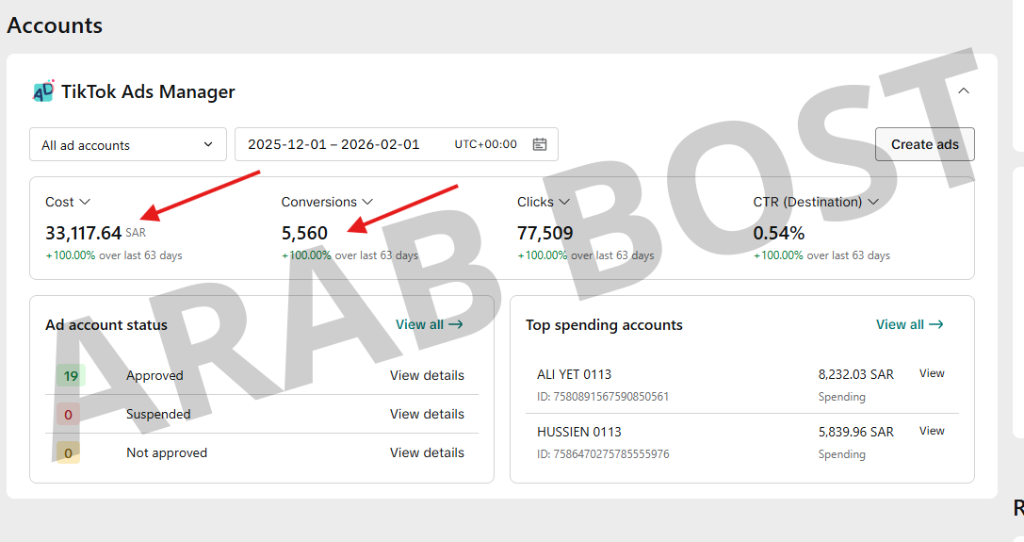This screenshot has height=542, width=1024.
Task: Click the Ad account status heading
Action: [x=106, y=325]
